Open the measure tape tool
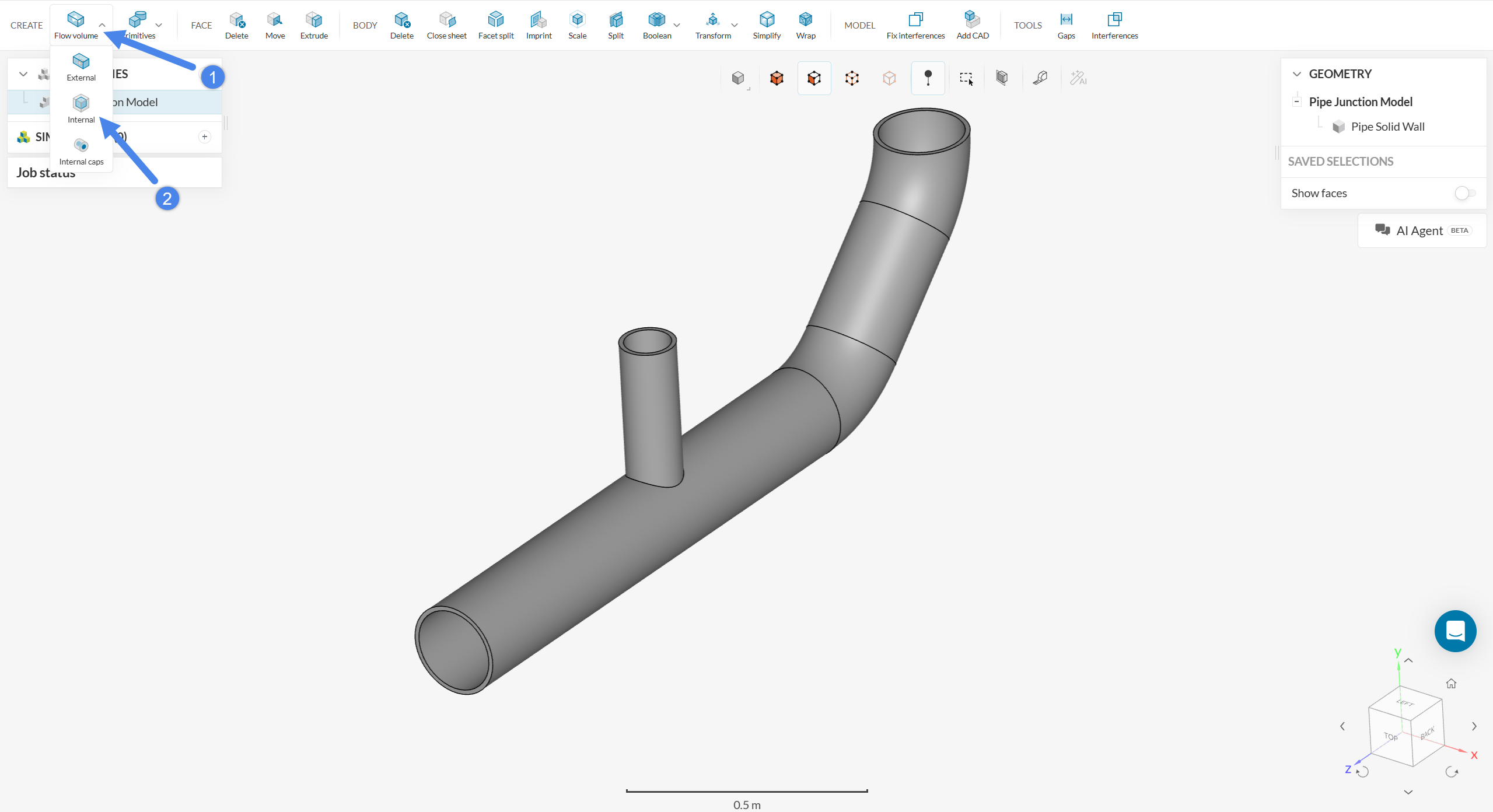 pos(1040,78)
